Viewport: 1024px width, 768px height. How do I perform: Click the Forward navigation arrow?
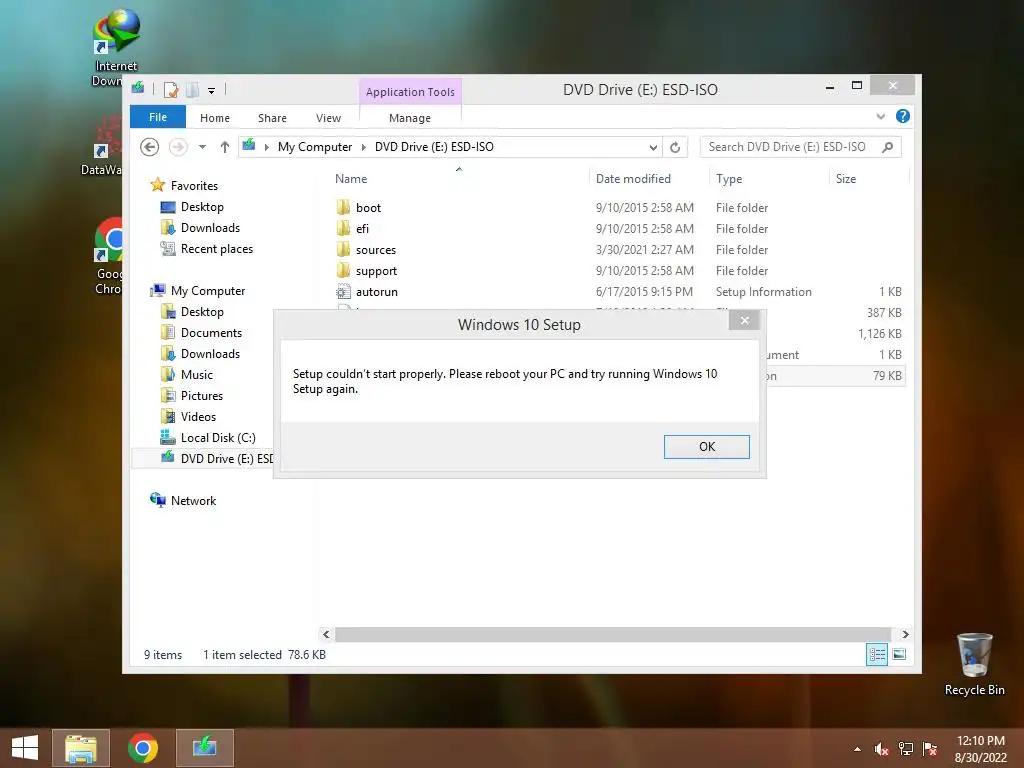tap(178, 147)
